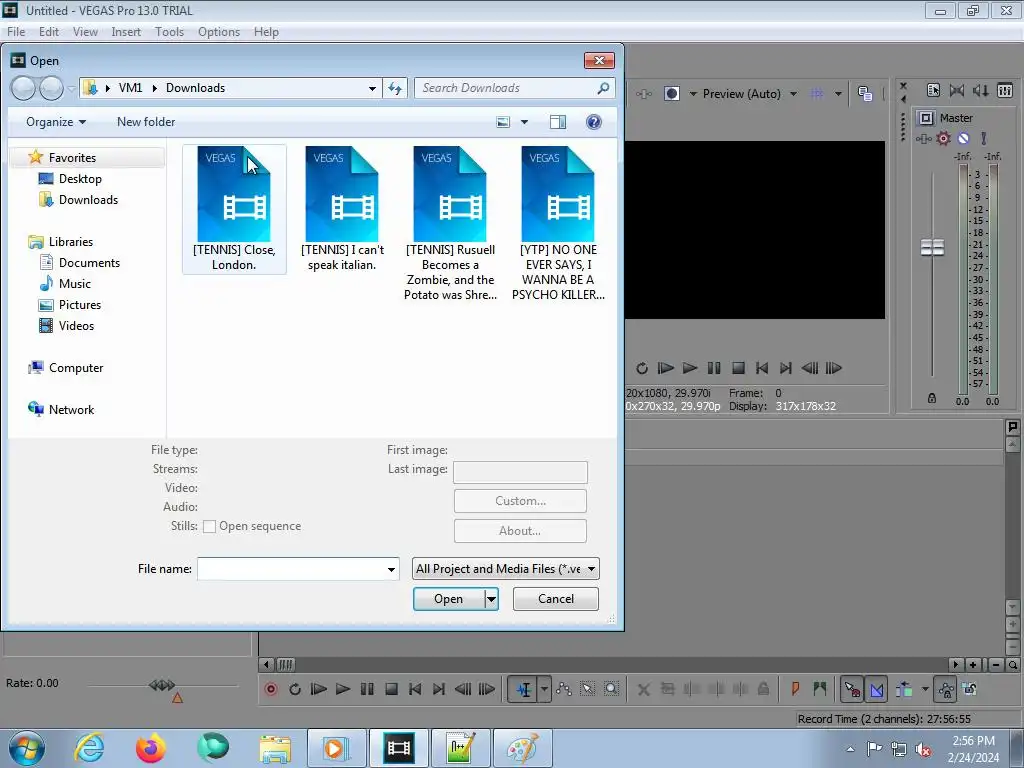
Task: Open the Edit menu
Action: click(x=48, y=32)
